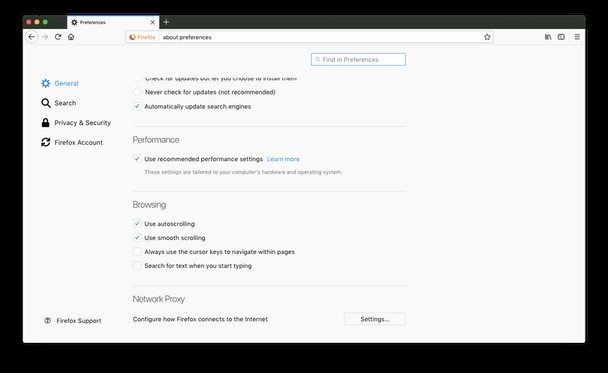This screenshot has width=608, height=373.
Task: Select Never check for updates option
Action: click(137, 92)
